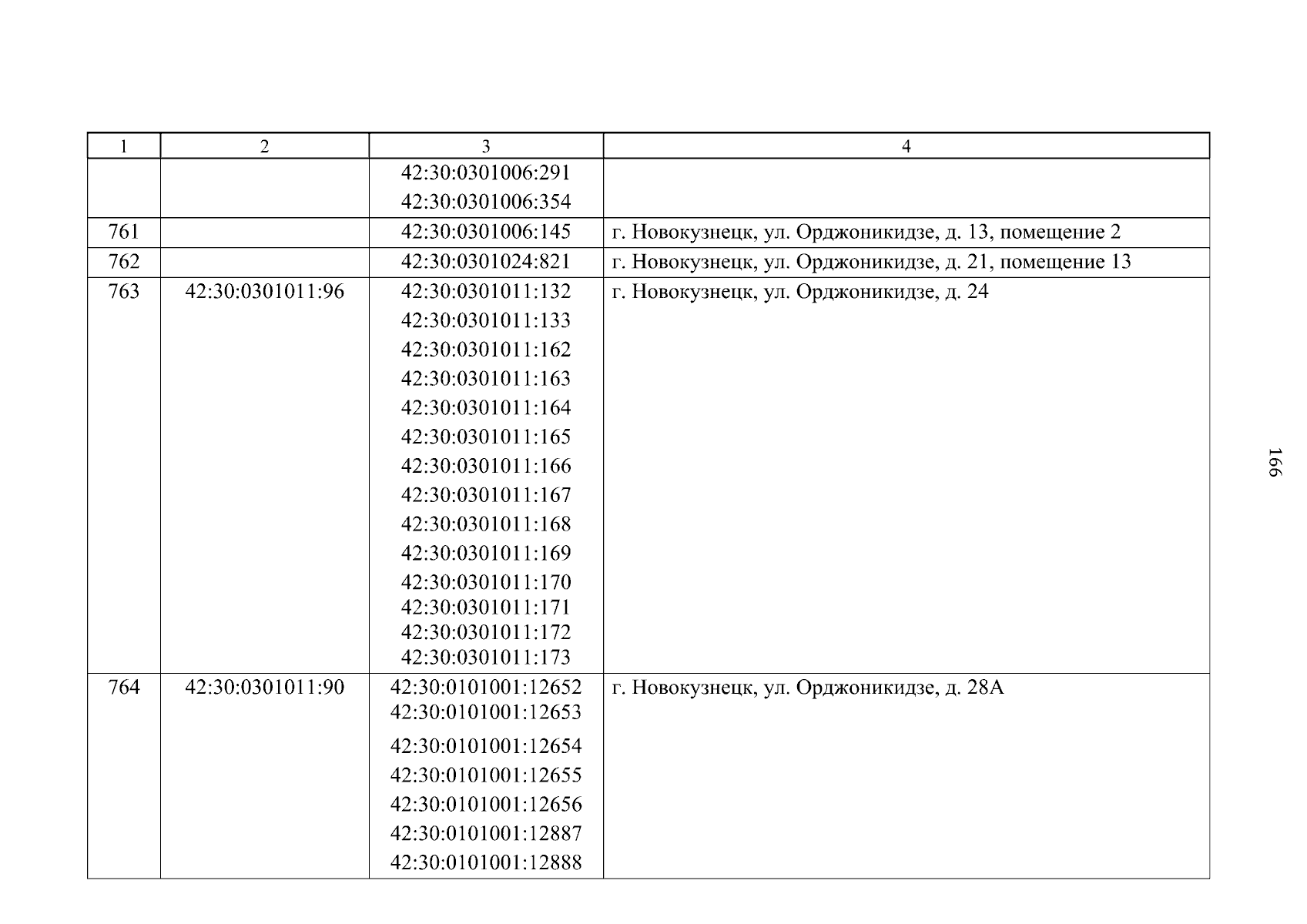The width and height of the screenshot is (1307, 924).
Task: Click column header 1
Action: pyautogui.click(x=124, y=146)
